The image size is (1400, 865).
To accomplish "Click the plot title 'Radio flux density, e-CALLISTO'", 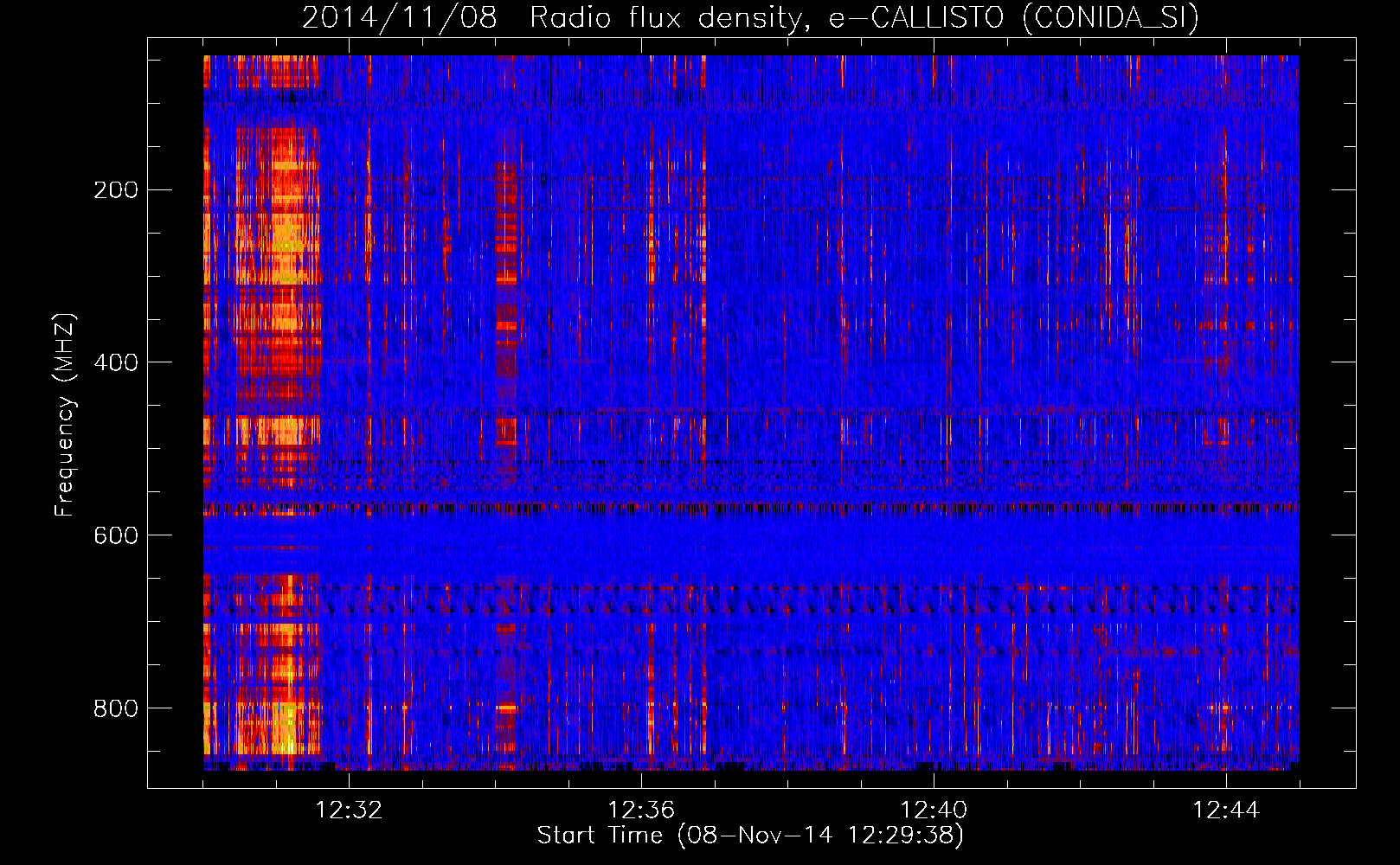I will (x=772, y=18).
